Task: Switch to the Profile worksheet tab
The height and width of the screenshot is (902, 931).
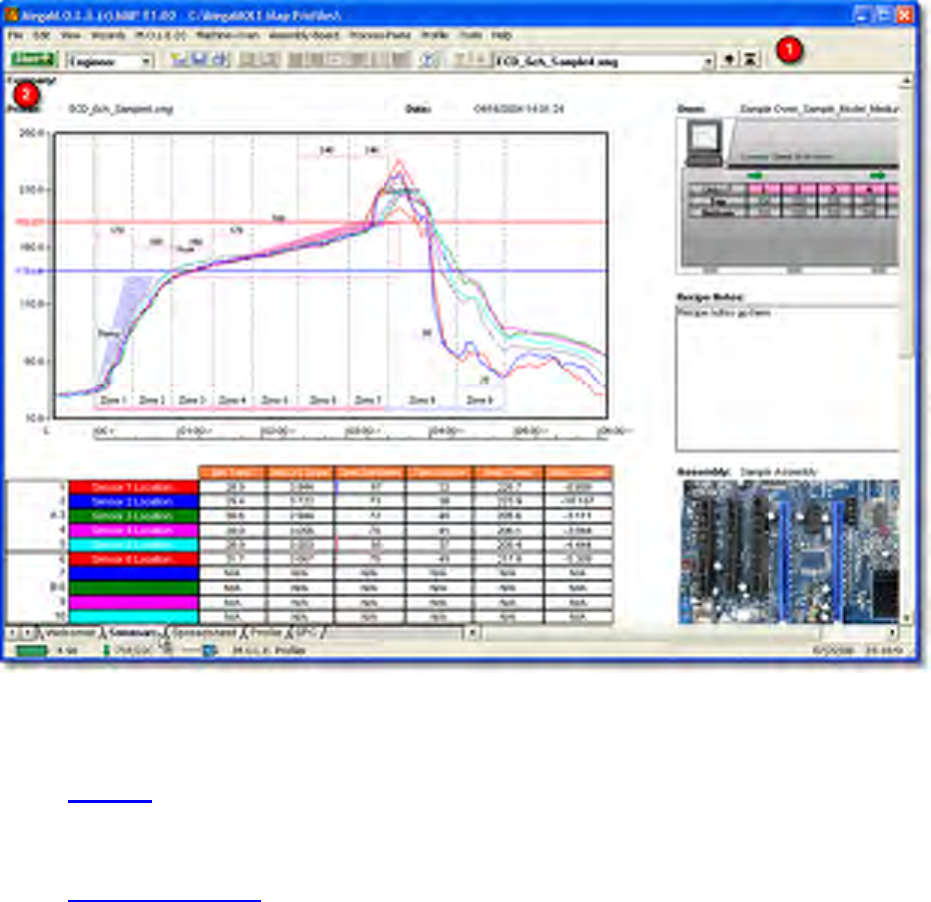Action: tap(265, 633)
